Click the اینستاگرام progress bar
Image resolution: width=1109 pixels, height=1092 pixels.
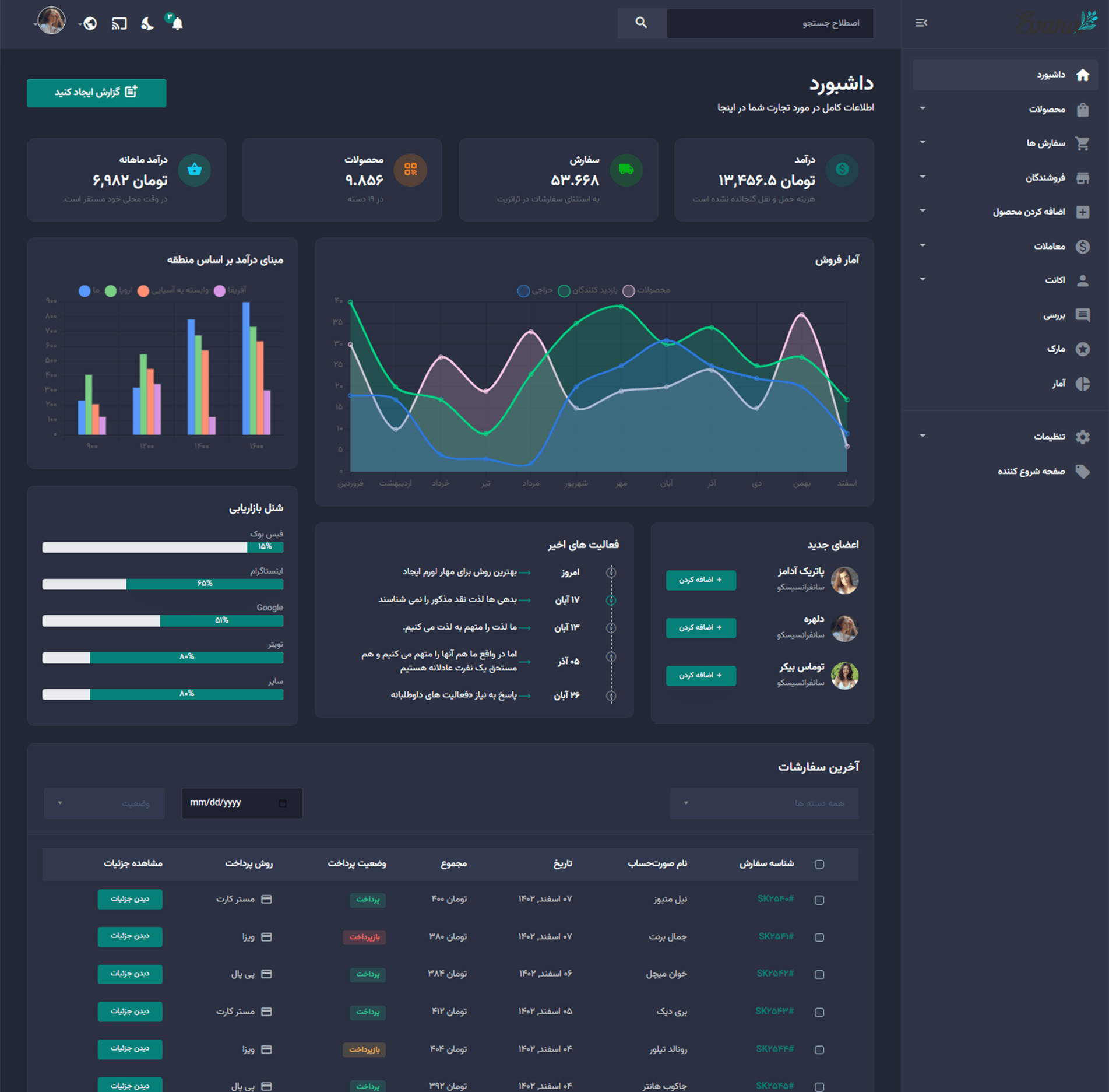coord(163,584)
